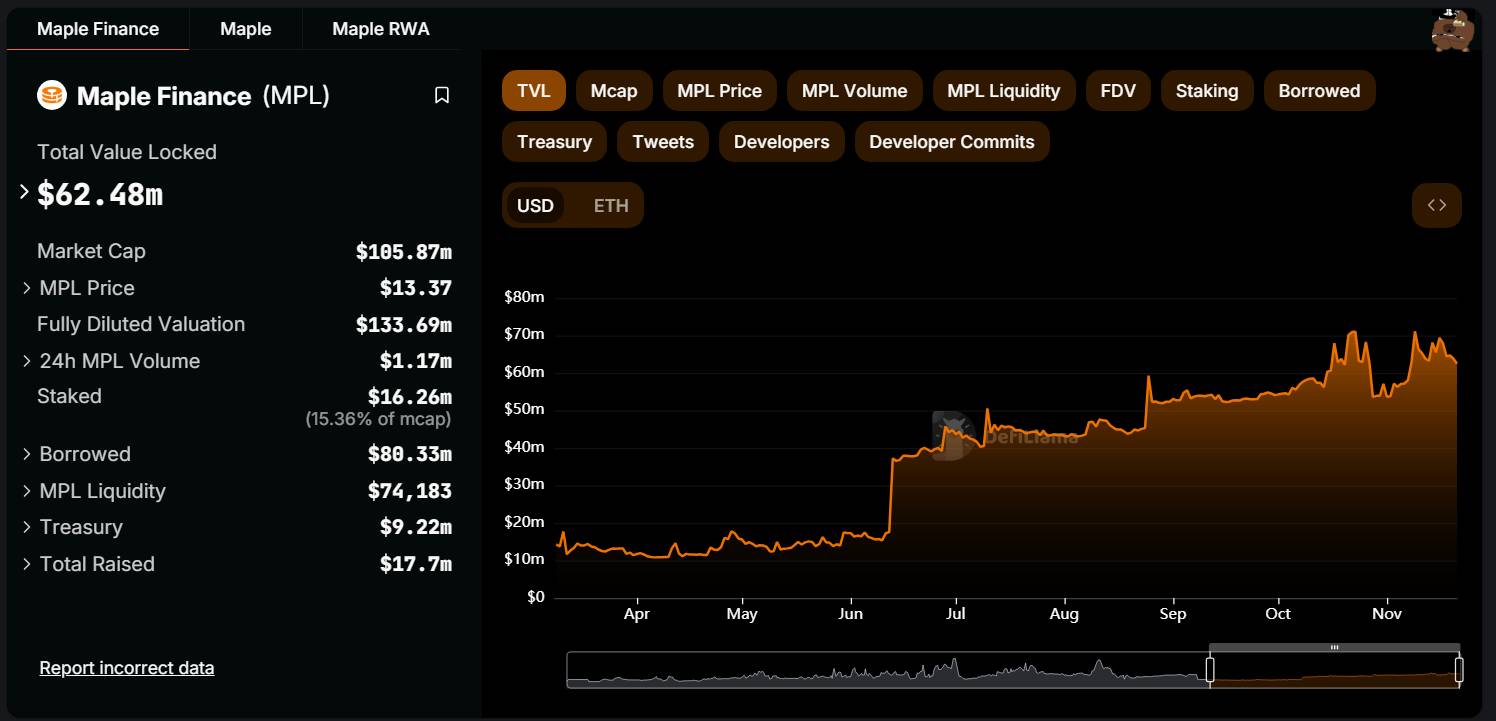The height and width of the screenshot is (721, 1496).
Task: Click the $62.48m total value locked figure
Action: click(x=100, y=194)
